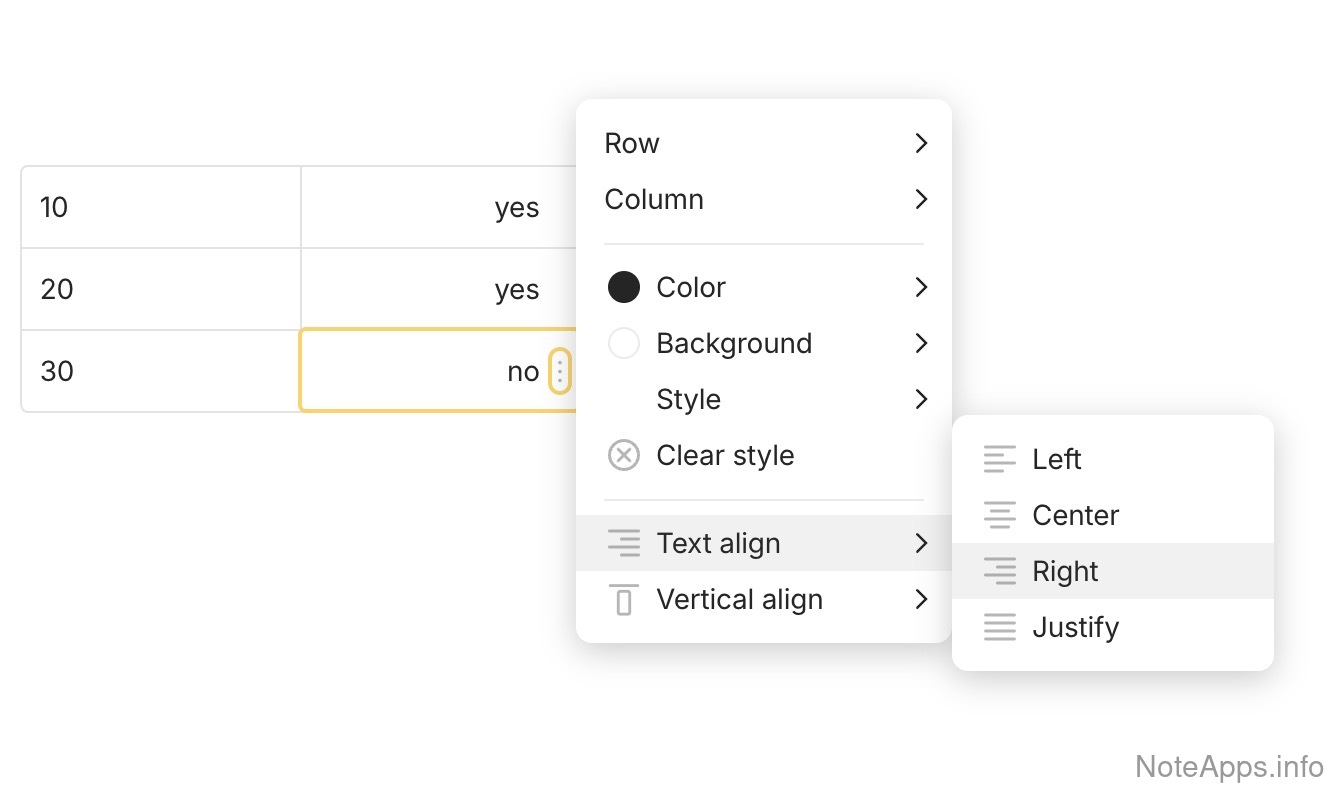Expand the Column submenu chevron

[921, 200]
